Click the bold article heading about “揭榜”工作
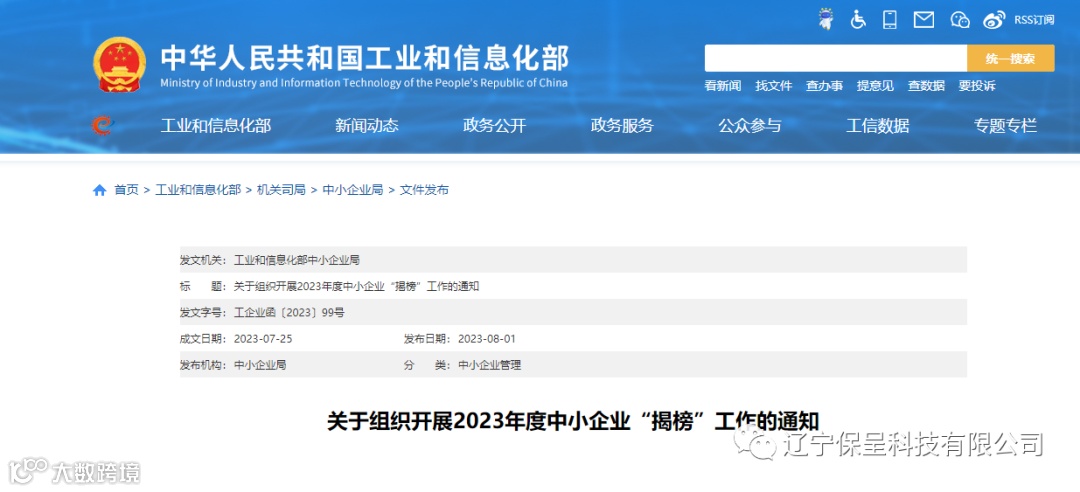Screen dimensions: 1080x492 pos(573,421)
